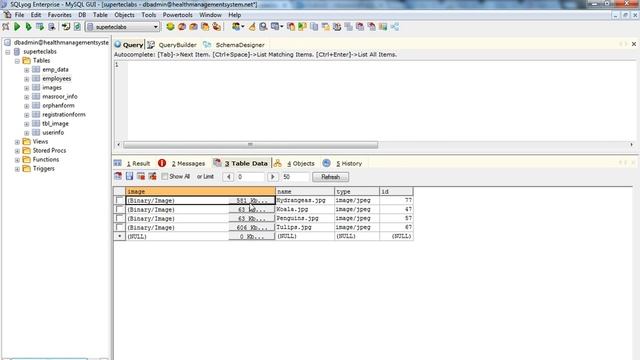Click into the SQL query editor area
Image resolution: width=640 pixels, height=360 pixels.
(x=382, y=100)
